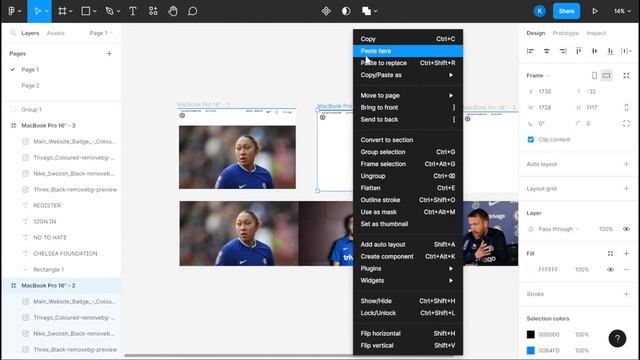The width and height of the screenshot is (640, 360).
Task: Expand the Move to page submenu
Action: point(407,96)
